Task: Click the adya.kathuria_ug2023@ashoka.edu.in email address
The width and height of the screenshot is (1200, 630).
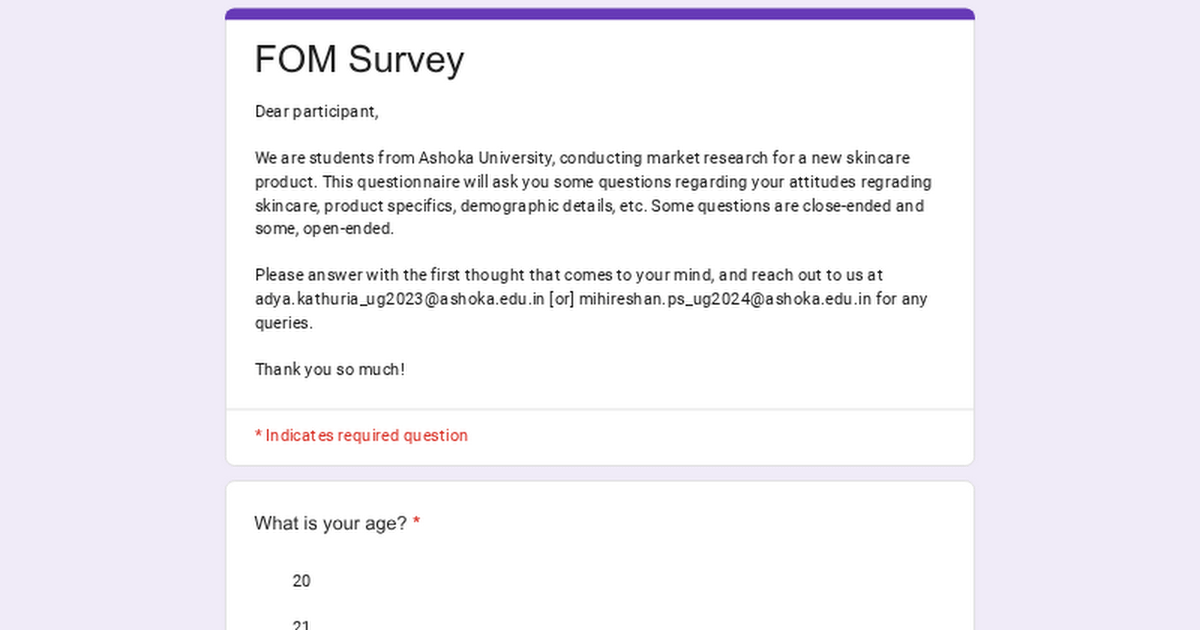Action: [399, 299]
